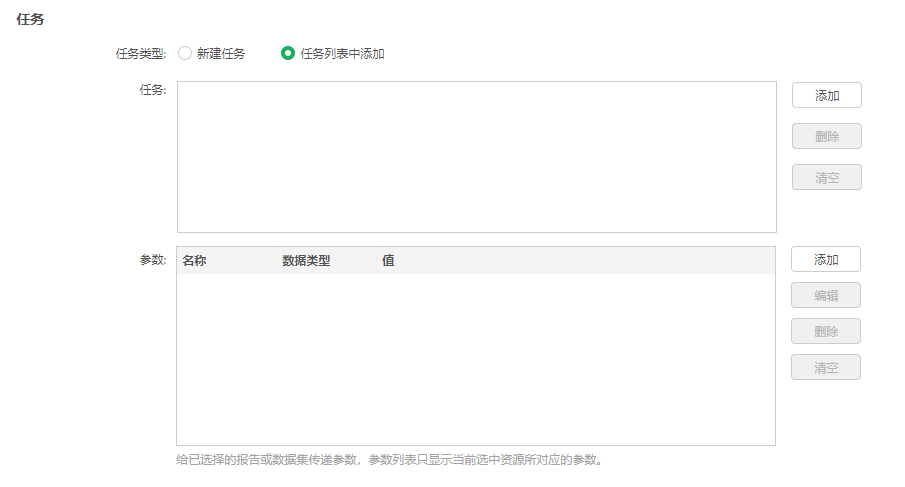Click 添加 button beside the 任务 list
The width and height of the screenshot is (905, 487).
coord(827,95)
